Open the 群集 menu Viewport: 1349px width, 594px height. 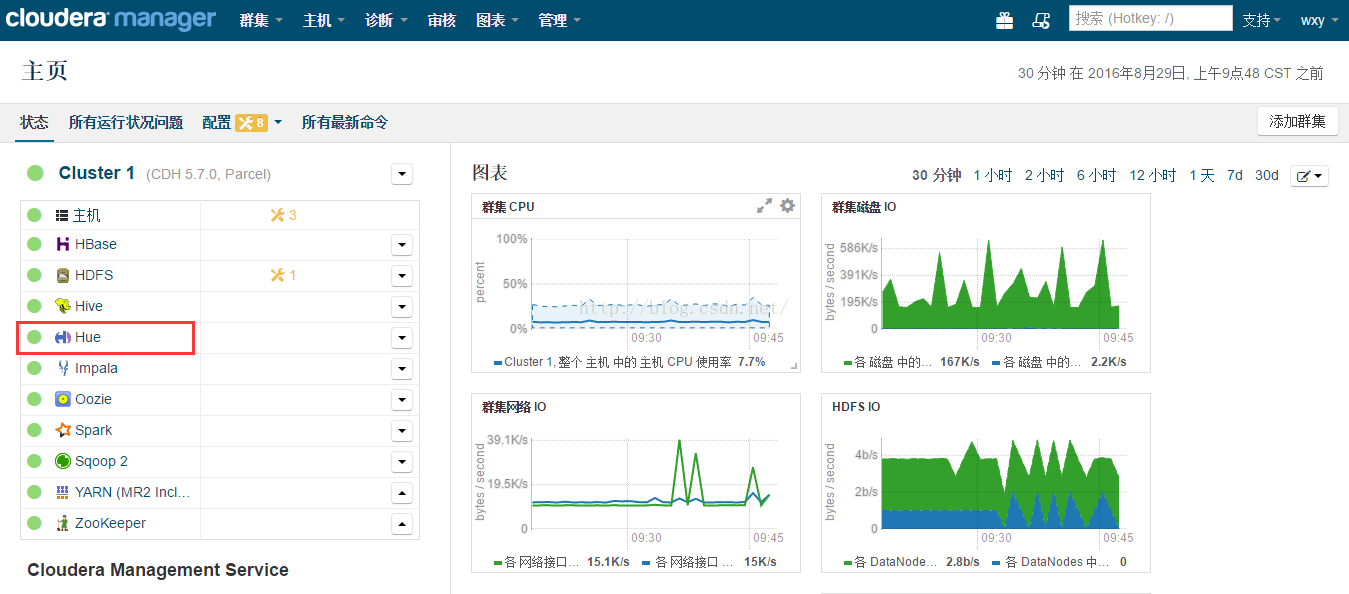coord(261,20)
